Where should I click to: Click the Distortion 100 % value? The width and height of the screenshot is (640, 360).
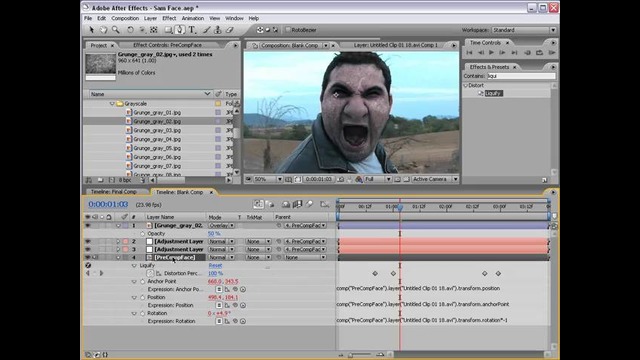[x=216, y=273]
